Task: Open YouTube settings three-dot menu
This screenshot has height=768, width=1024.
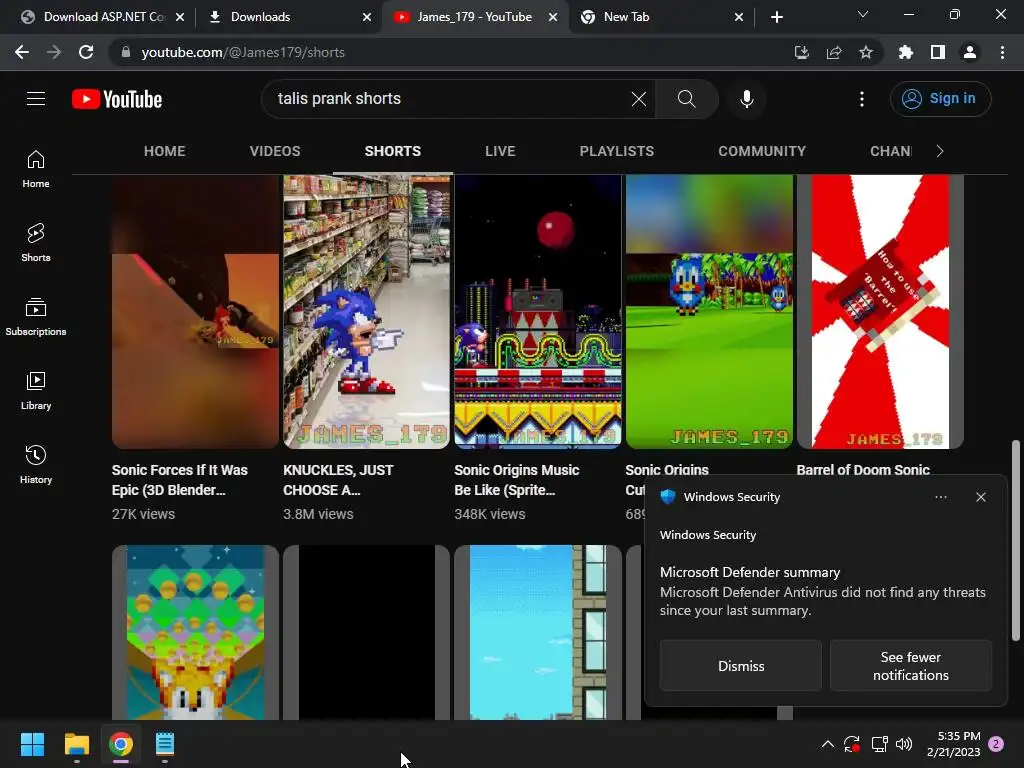Action: (x=862, y=99)
